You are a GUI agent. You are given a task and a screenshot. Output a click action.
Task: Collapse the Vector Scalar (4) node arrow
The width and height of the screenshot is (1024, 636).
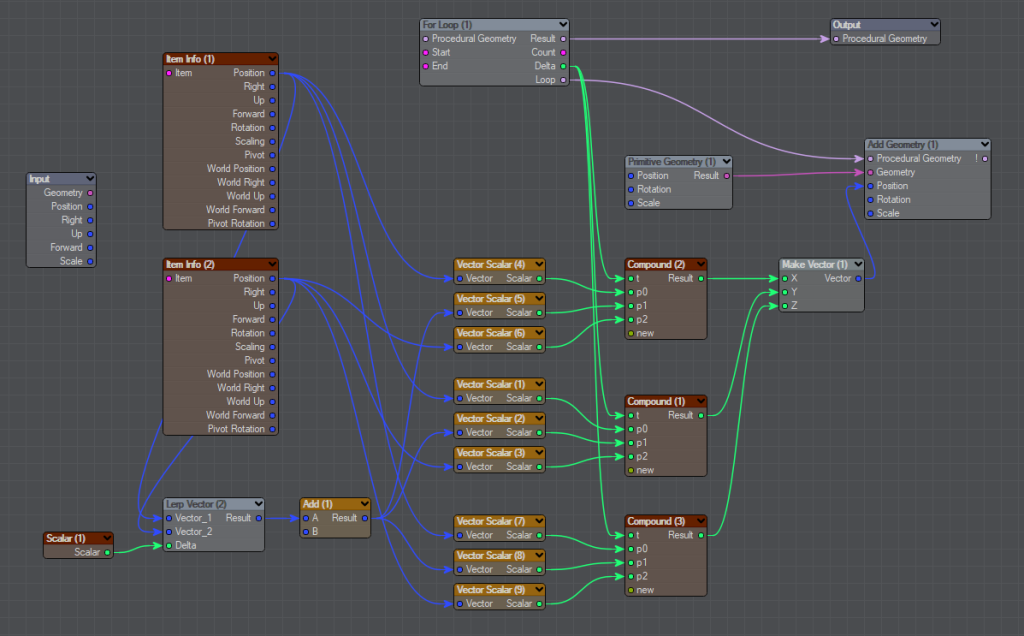point(539,264)
